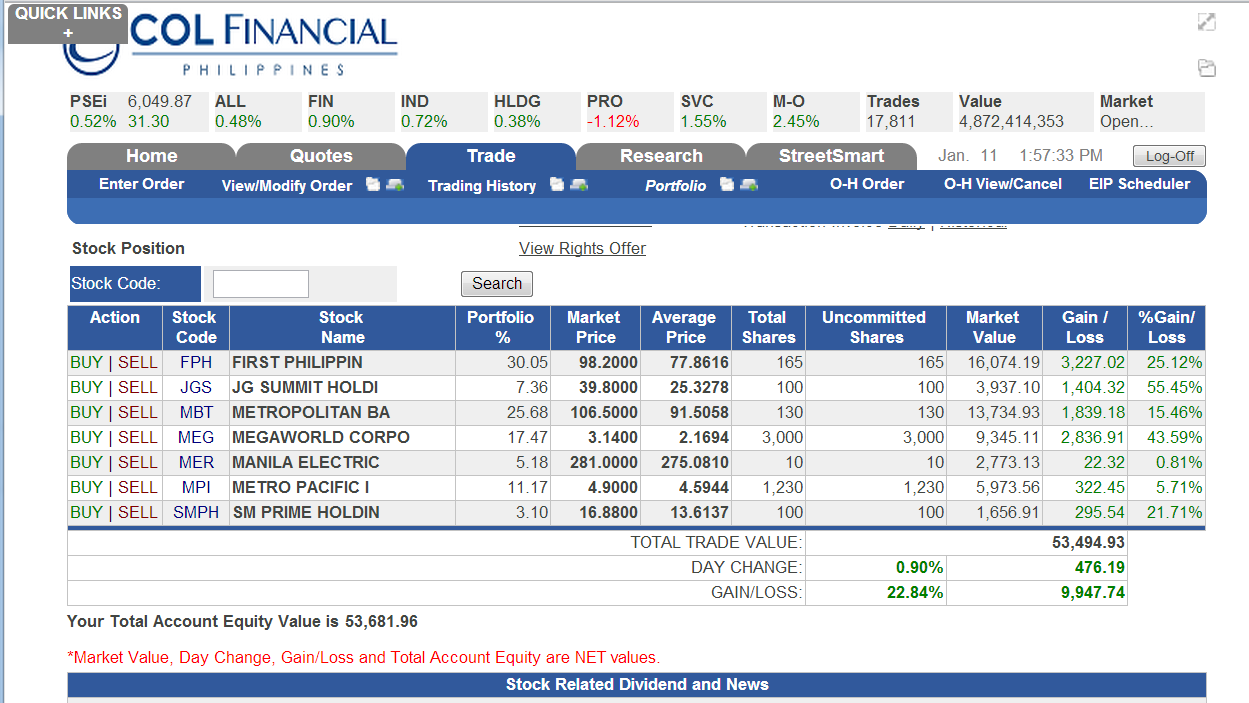Open Portfolio submenu item
Viewport: 1249px width, 703px height.
[675, 185]
